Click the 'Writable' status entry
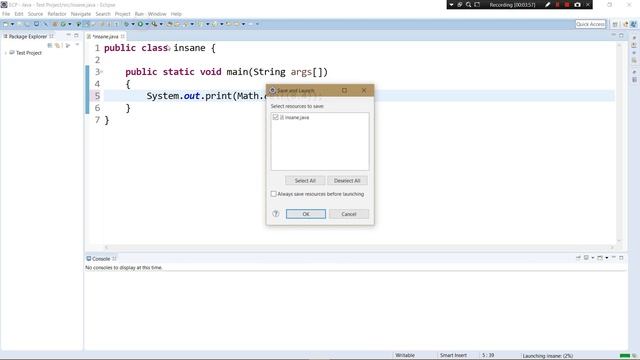 tap(405, 355)
